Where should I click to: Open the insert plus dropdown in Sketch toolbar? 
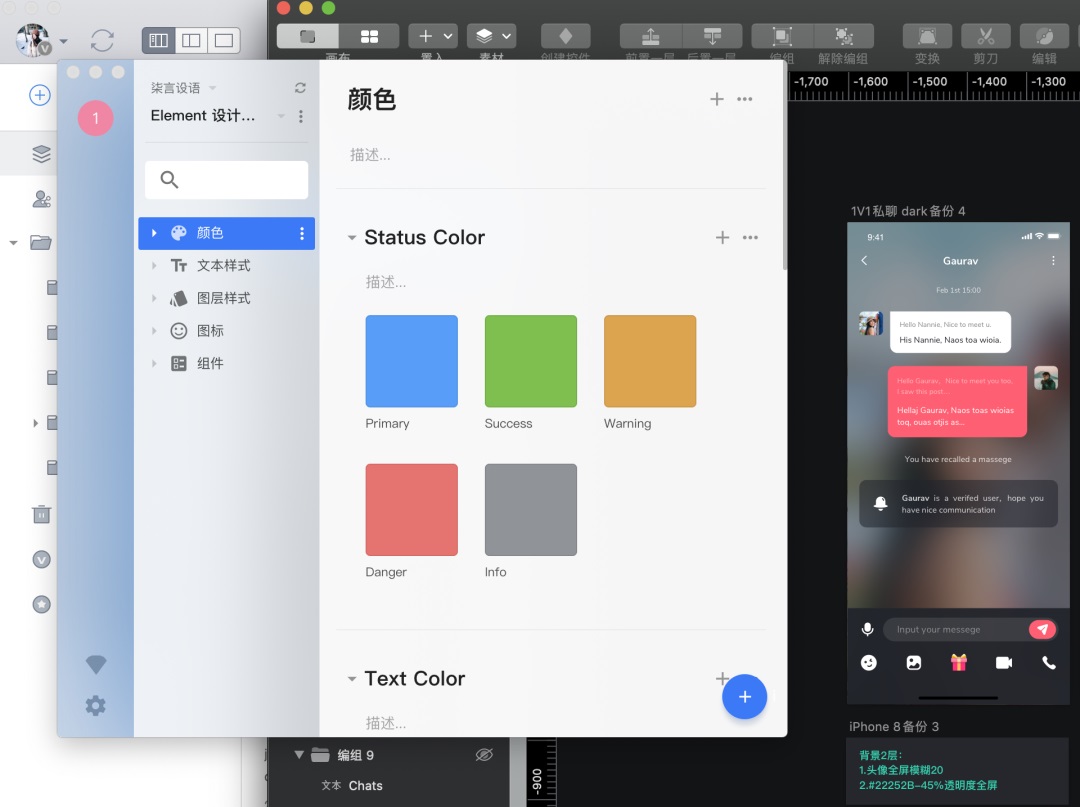tap(434, 36)
